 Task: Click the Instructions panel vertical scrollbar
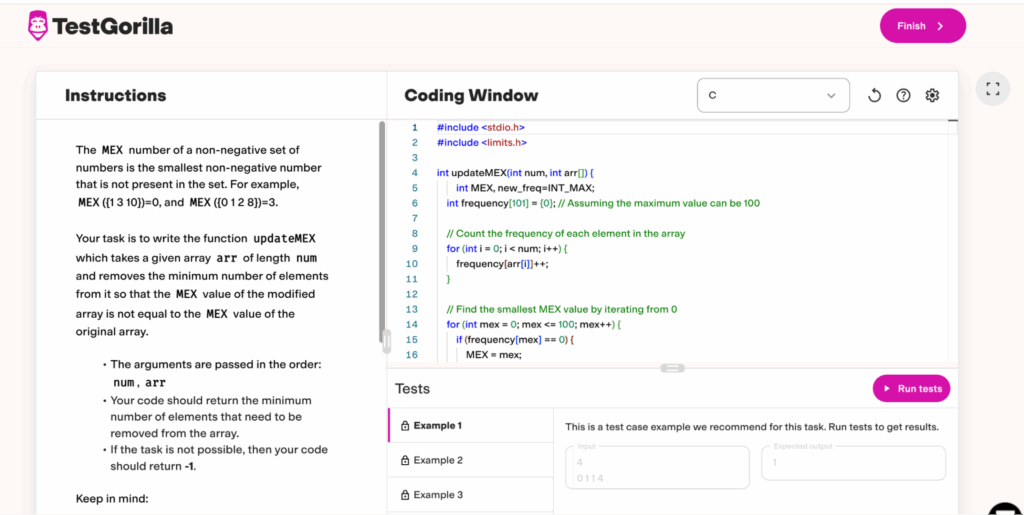coord(382,232)
